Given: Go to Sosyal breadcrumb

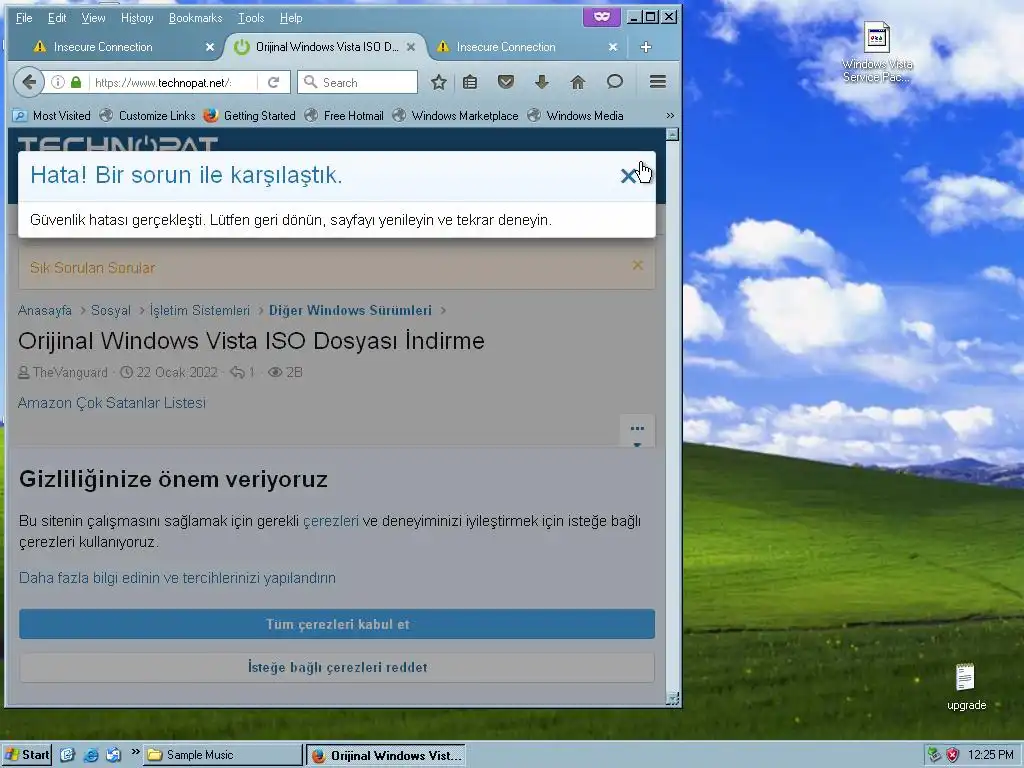Looking at the screenshot, I should pyautogui.click(x=111, y=310).
